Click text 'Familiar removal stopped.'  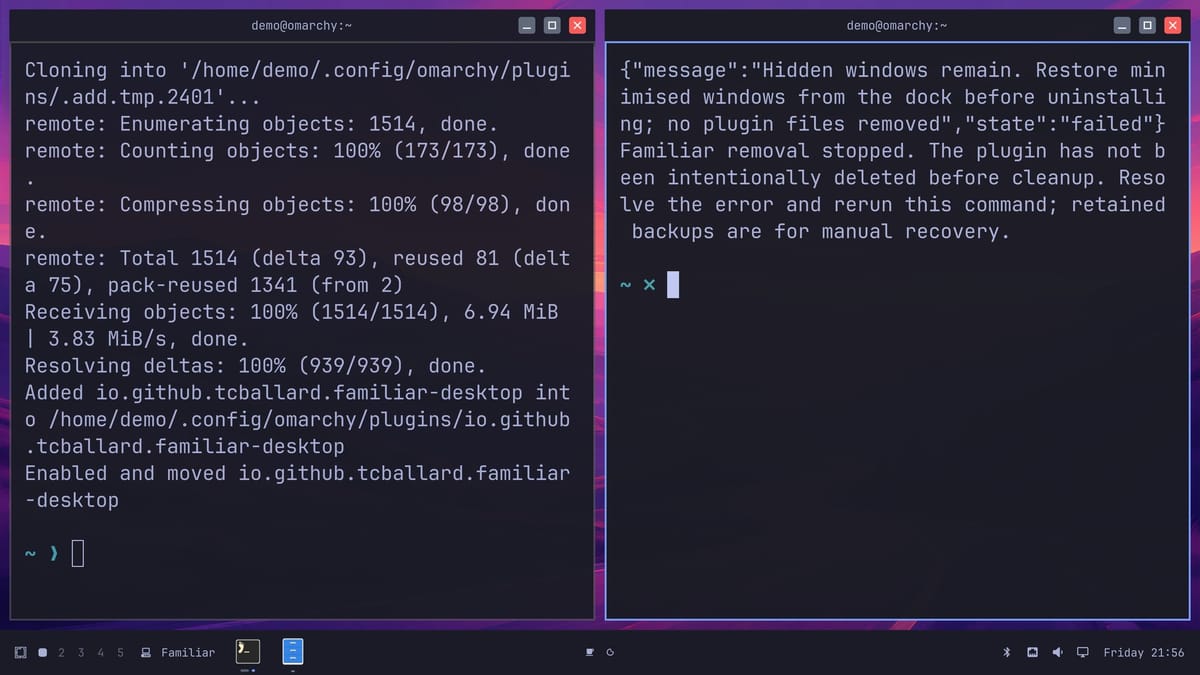(x=768, y=151)
